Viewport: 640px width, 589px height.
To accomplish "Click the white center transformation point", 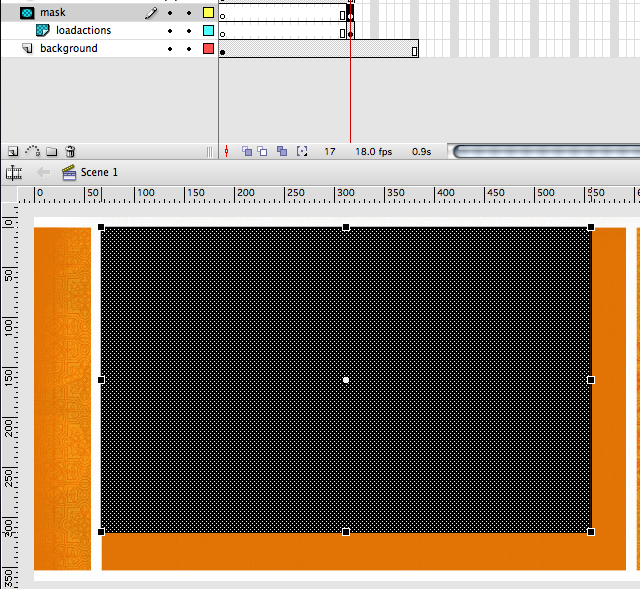I will pyautogui.click(x=346, y=380).
